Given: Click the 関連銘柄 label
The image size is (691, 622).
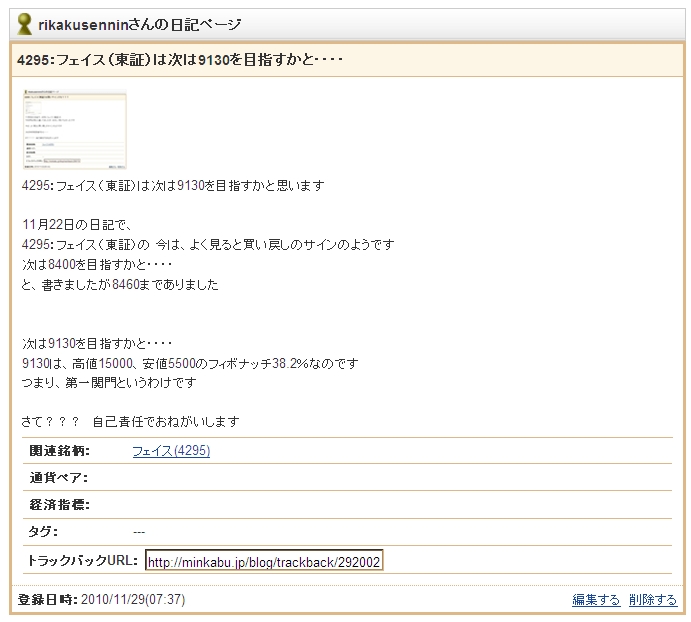Looking at the screenshot, I should (60, 451).
